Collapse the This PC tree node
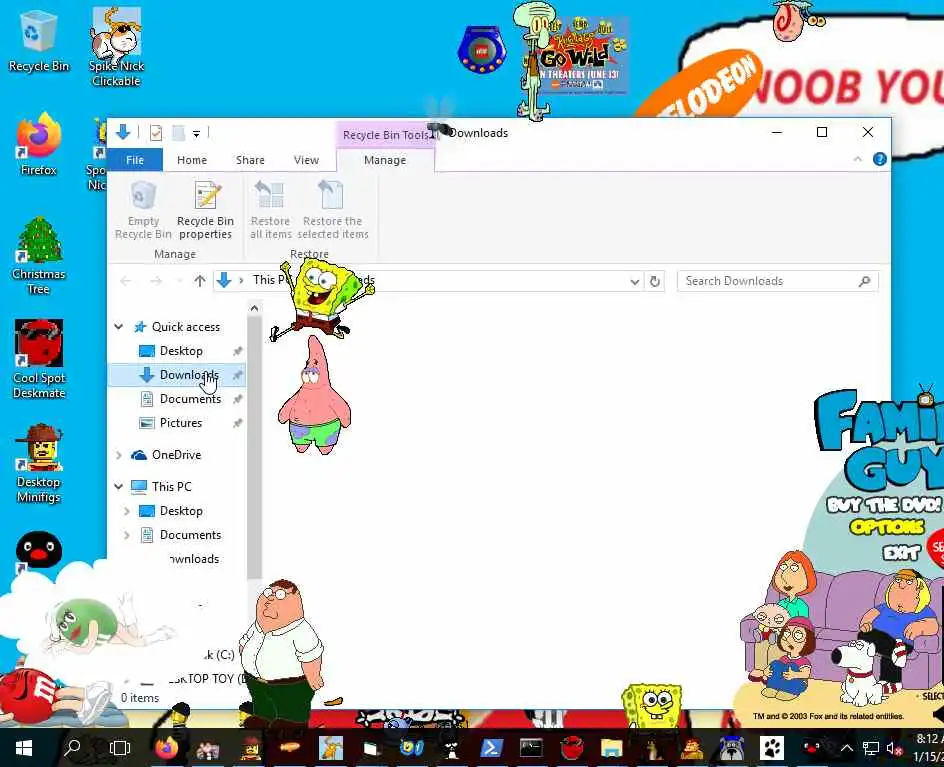This screenshot has width=944, height=767. pos(119,486)
